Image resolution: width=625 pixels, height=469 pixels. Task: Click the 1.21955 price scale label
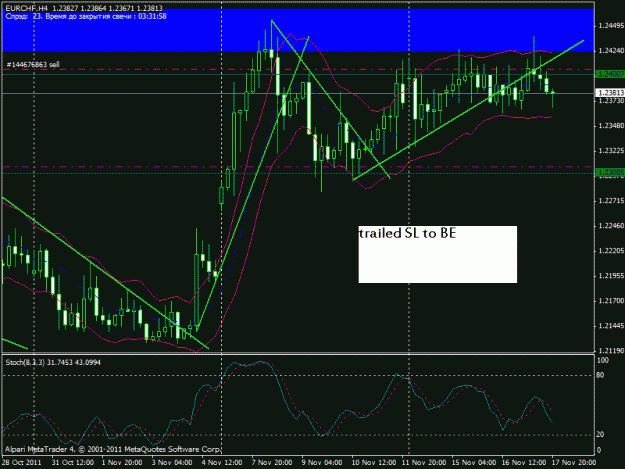click(611, 276)
